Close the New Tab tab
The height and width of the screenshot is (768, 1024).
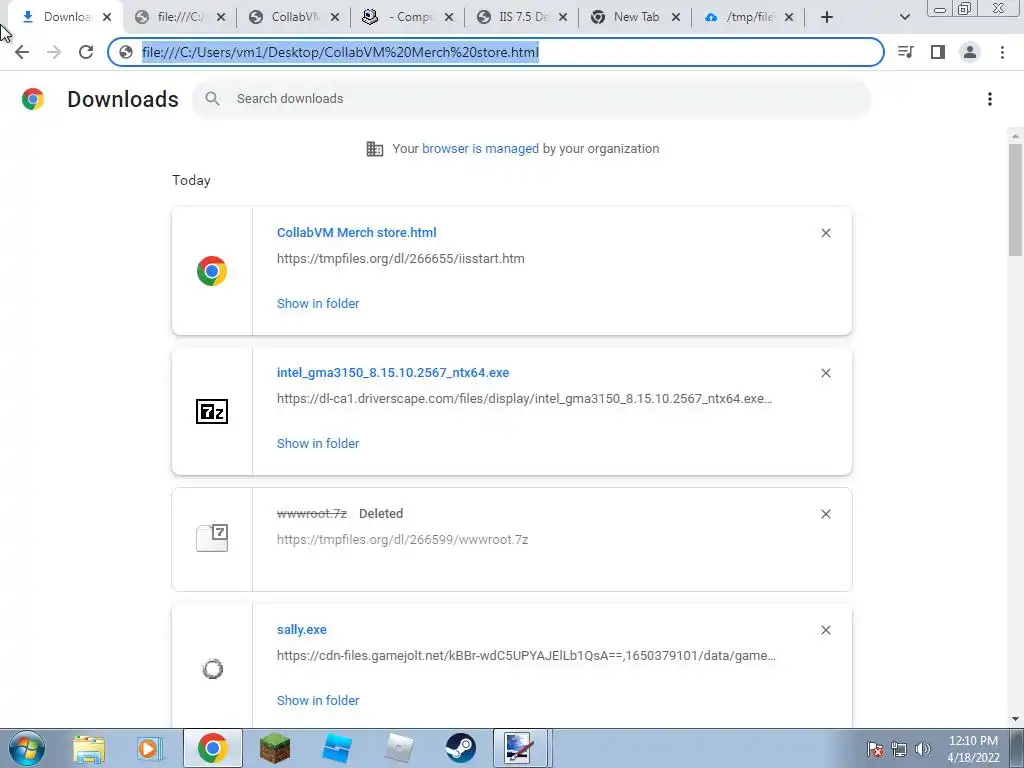coord(676,17)
